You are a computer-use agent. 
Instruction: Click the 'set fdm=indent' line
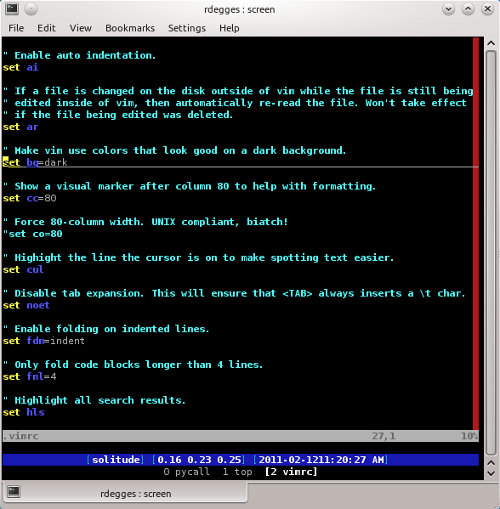click(x=44, y=341)
